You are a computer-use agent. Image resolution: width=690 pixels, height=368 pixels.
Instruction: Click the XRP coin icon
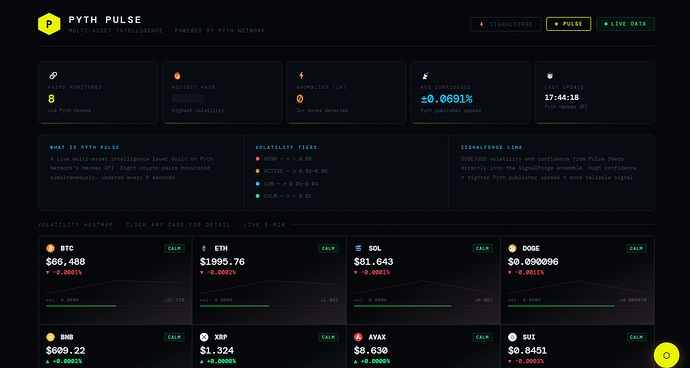pos(204,337)
